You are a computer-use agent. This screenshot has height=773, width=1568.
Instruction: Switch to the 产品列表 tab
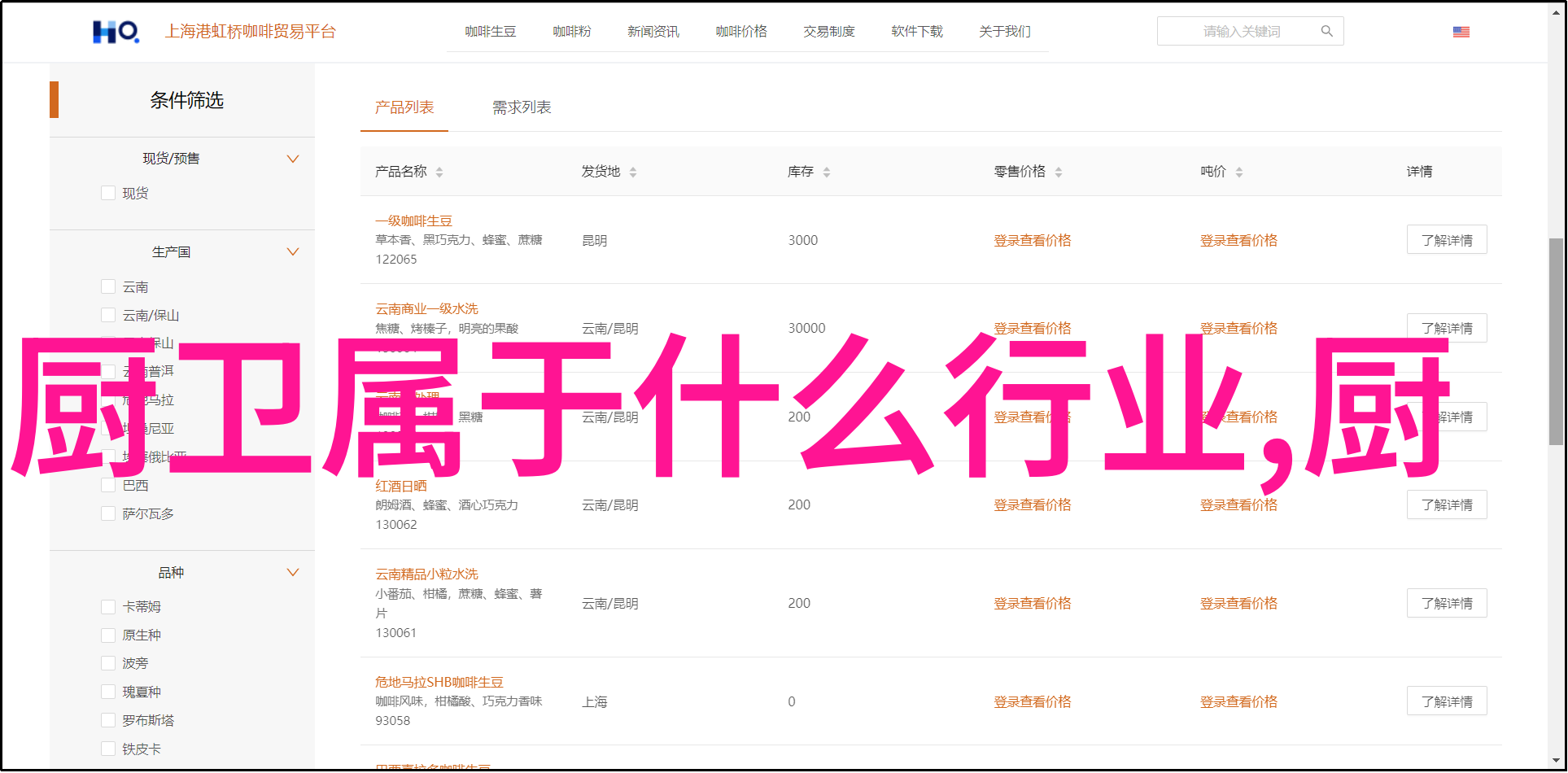click(x=404, y=107)
